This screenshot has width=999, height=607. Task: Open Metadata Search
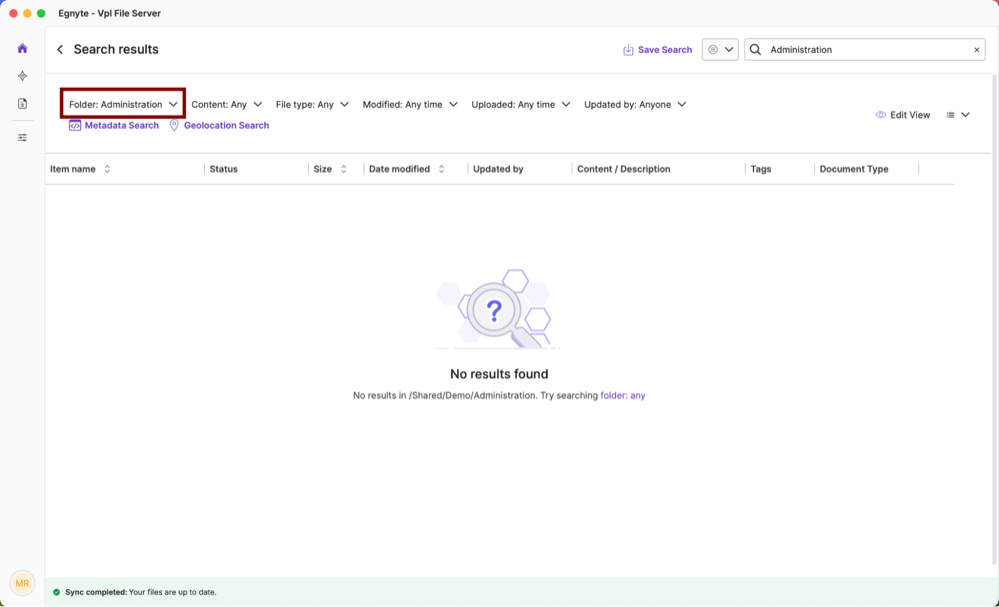pos(114,126)
